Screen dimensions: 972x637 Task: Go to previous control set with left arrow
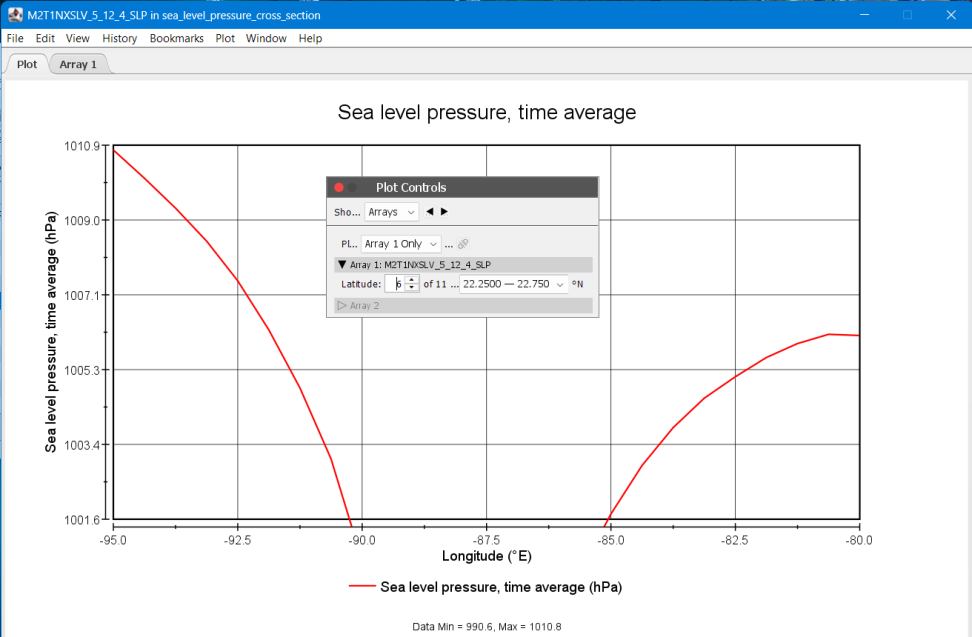[430, 211]
